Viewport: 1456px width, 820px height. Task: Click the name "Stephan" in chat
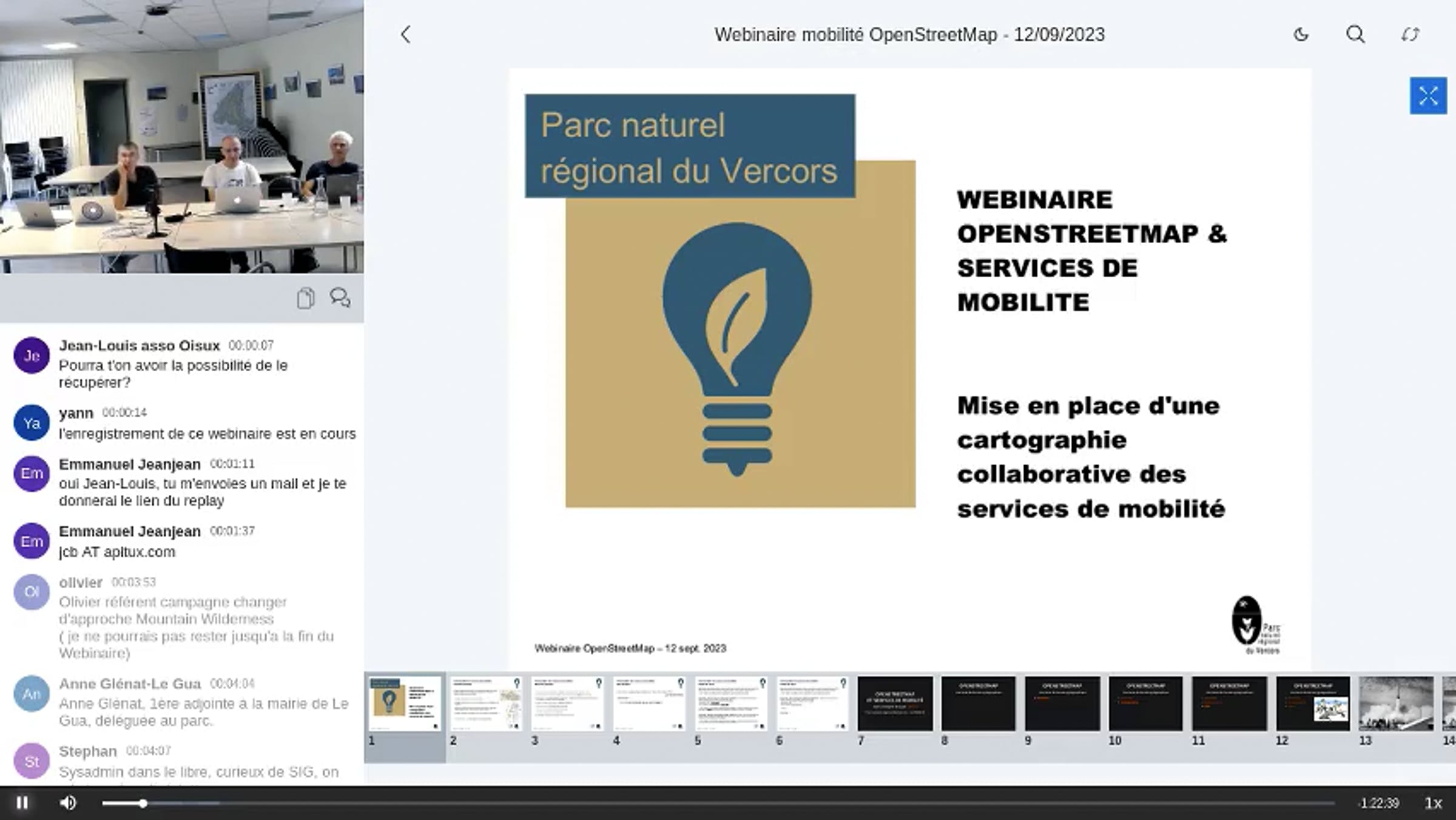point(88,751)
